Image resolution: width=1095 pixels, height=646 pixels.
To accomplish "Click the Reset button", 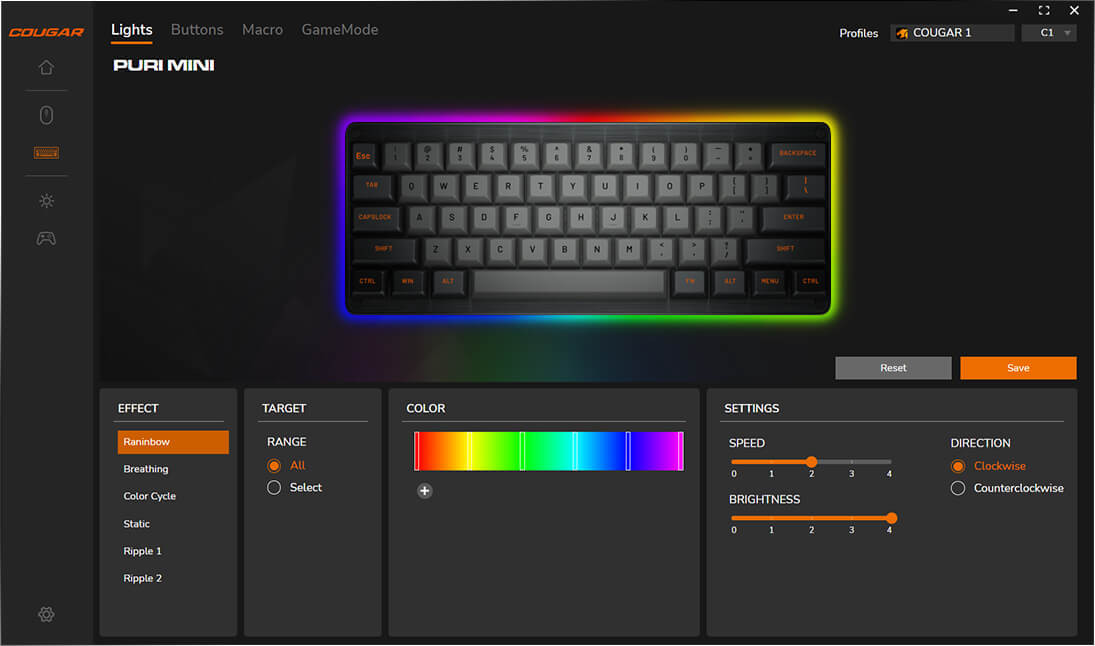I will (893, 368).
